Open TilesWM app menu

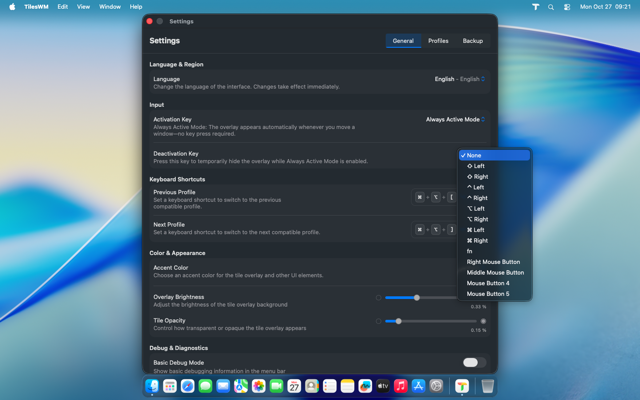click(36, 7)
